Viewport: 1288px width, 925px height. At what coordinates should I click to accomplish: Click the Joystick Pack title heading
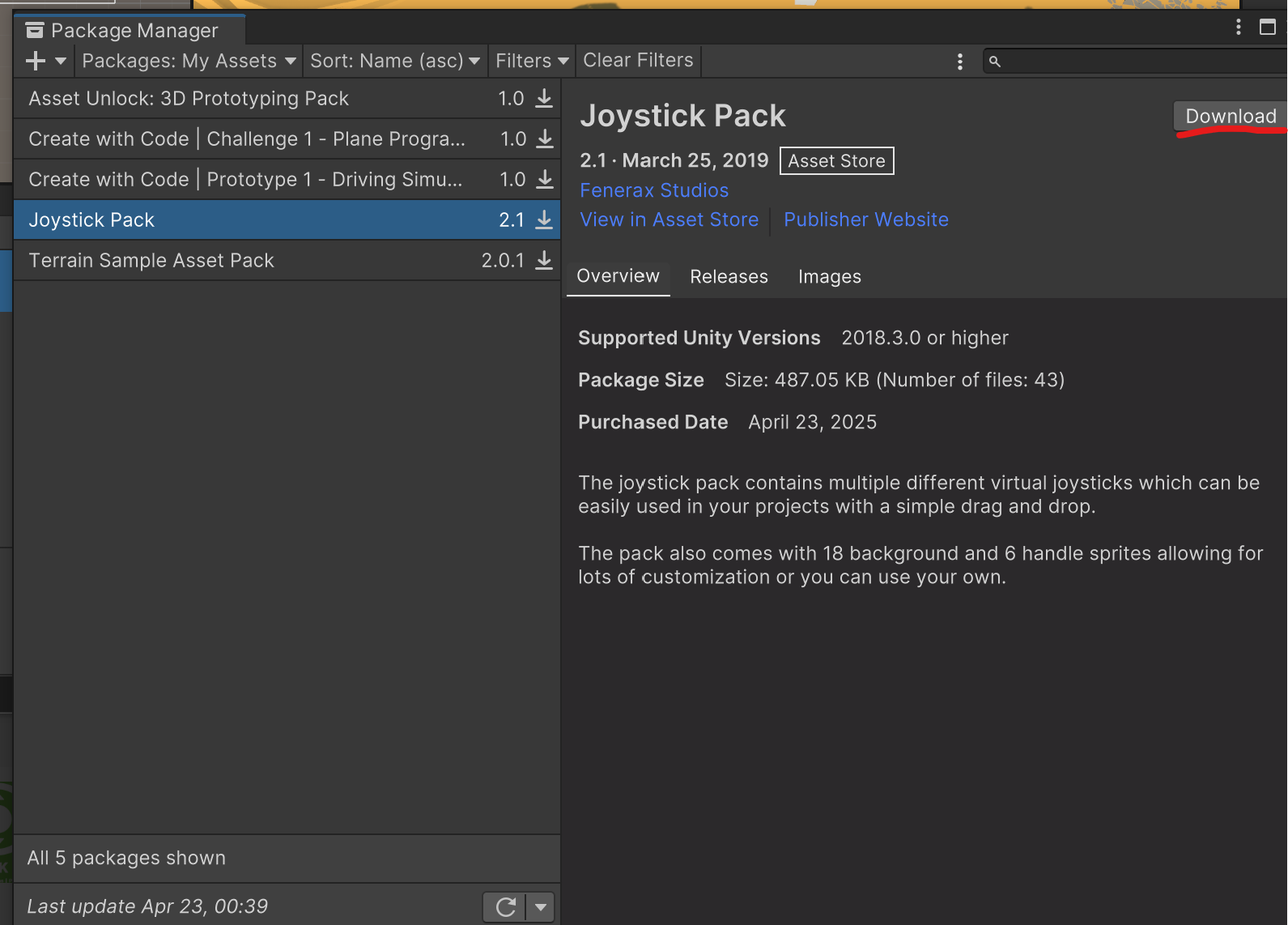click(683, 117)
